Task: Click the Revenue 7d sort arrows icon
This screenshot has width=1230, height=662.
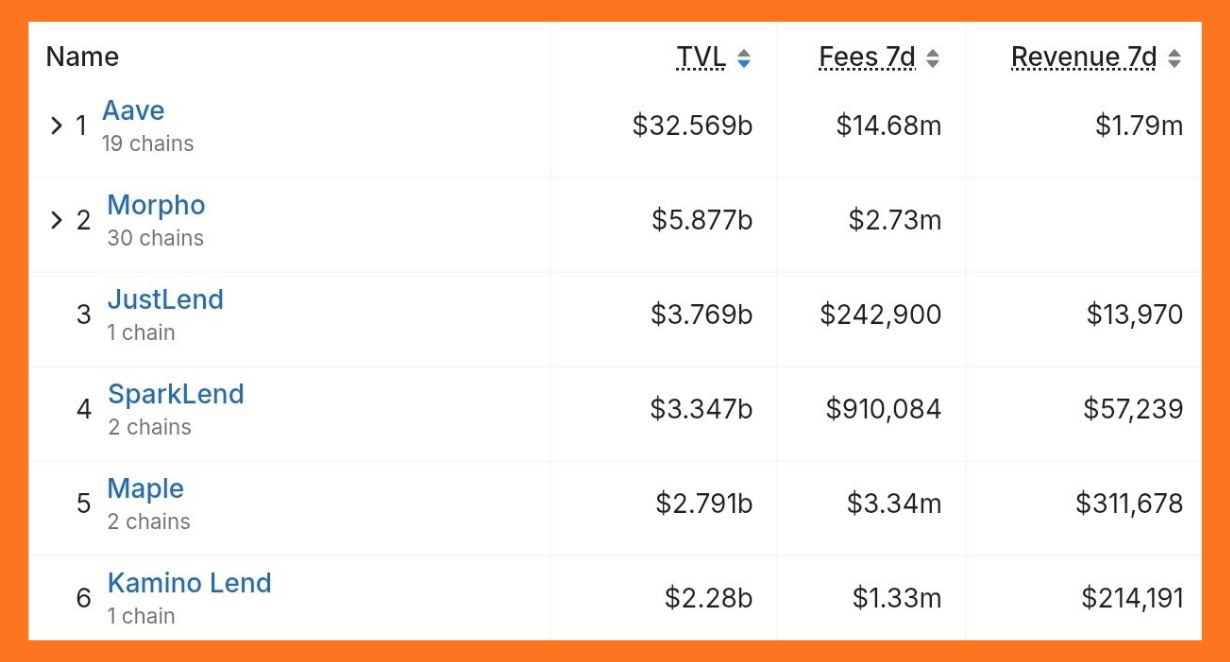Action: pyautogui.click(x=1174, y=59)
